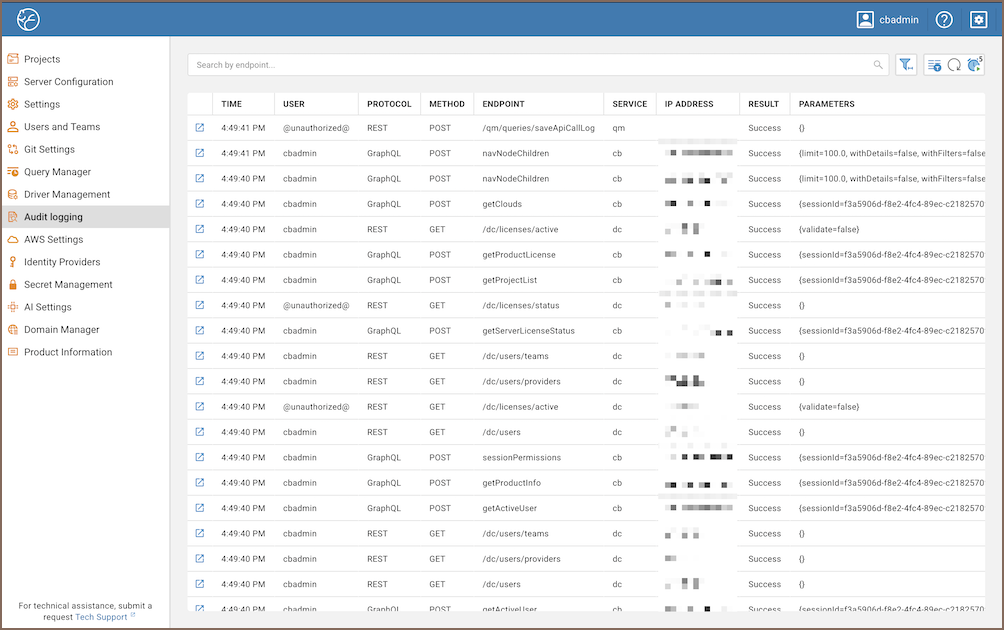1004x630 pixels.
Task: Navigate to the Query Manager section
Action: coord(57,172)
